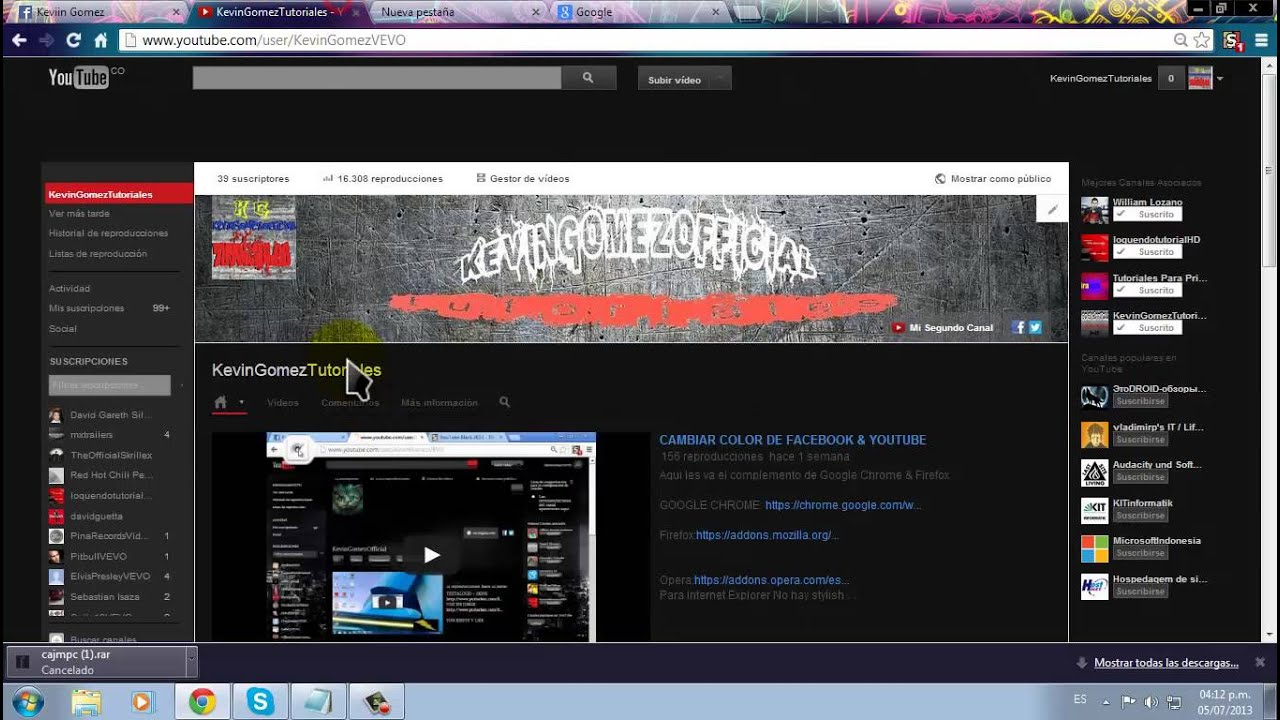The width and height of the screenshot is (1280, 720).
Task: Open Audacity und Soft channel avatar
Action: [1094, 472]
